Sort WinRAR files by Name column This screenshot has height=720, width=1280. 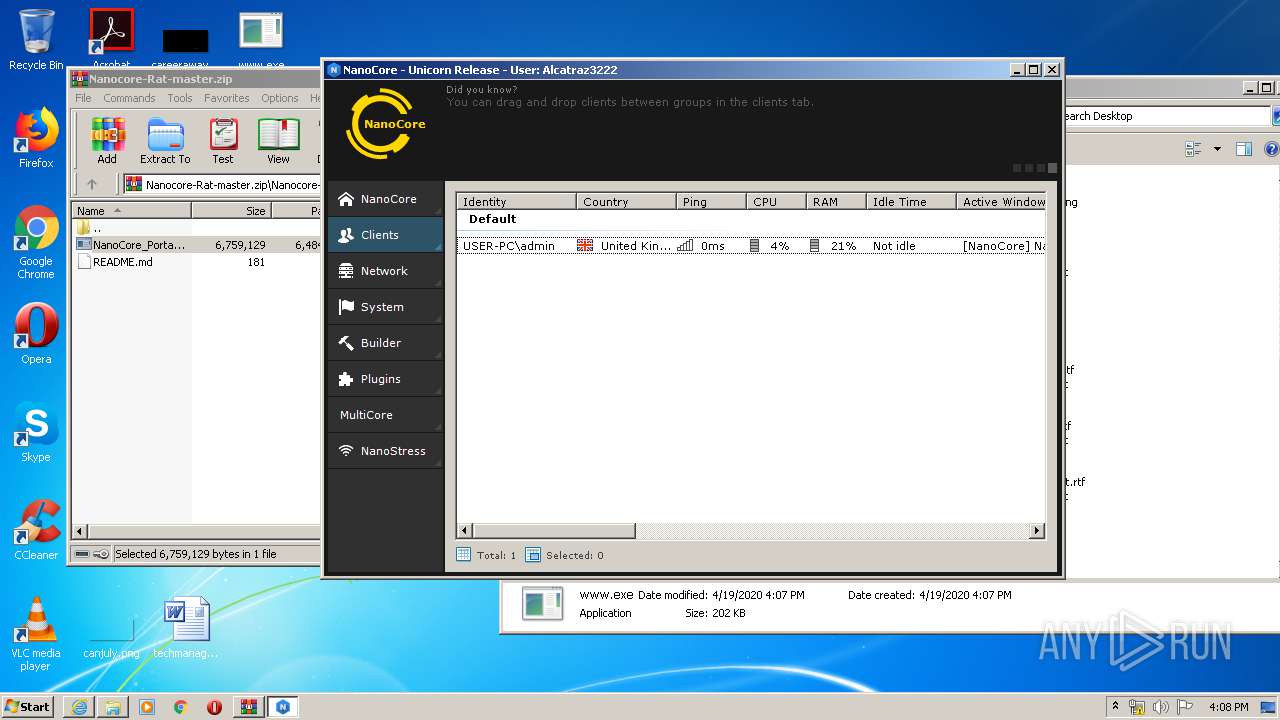132,211
